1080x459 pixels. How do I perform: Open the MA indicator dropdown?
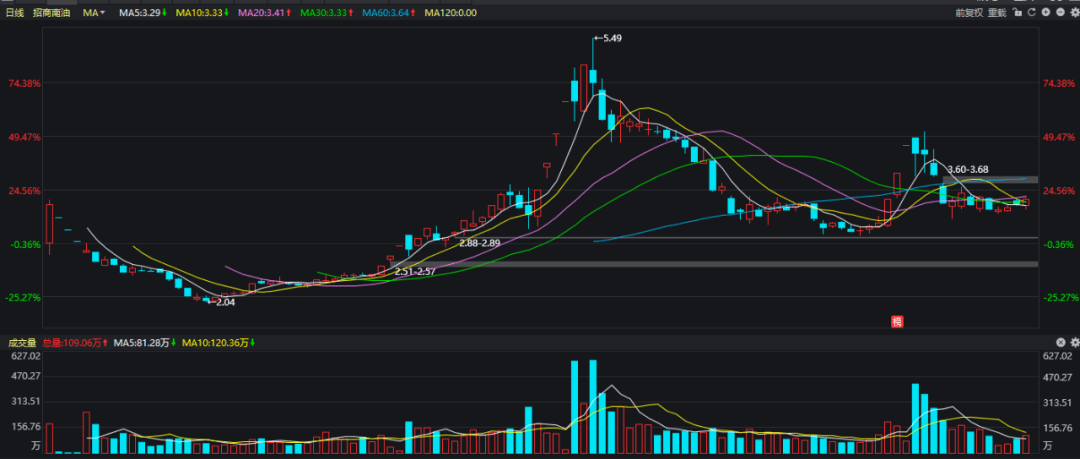94,13
